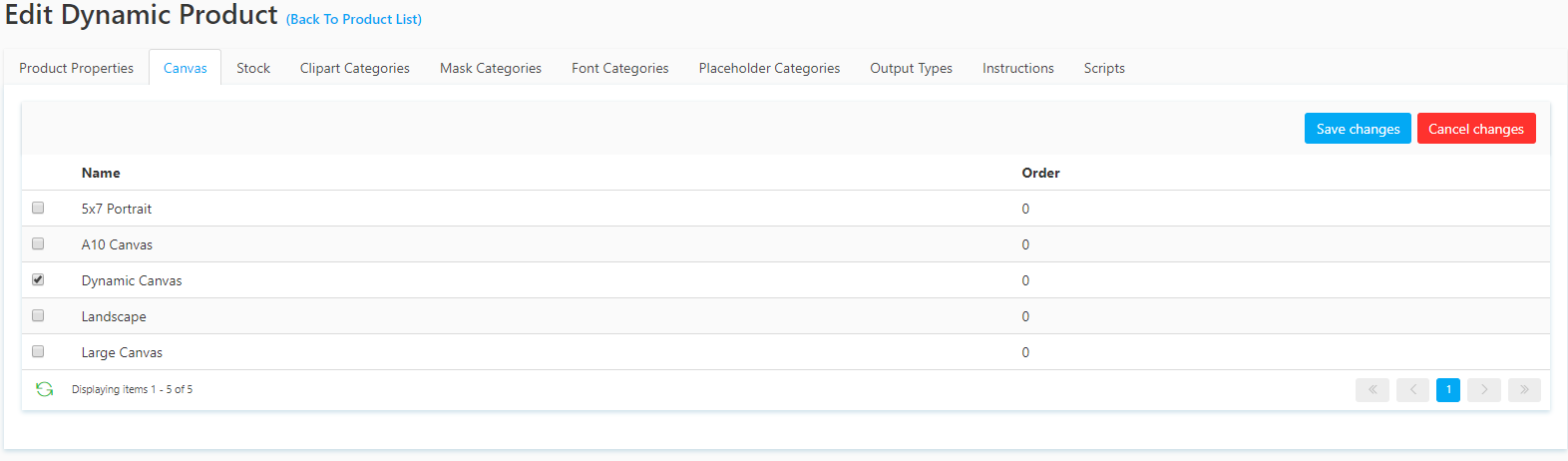Open the Clipart Categories tab

pyautogui.click(x=354, y=68)
